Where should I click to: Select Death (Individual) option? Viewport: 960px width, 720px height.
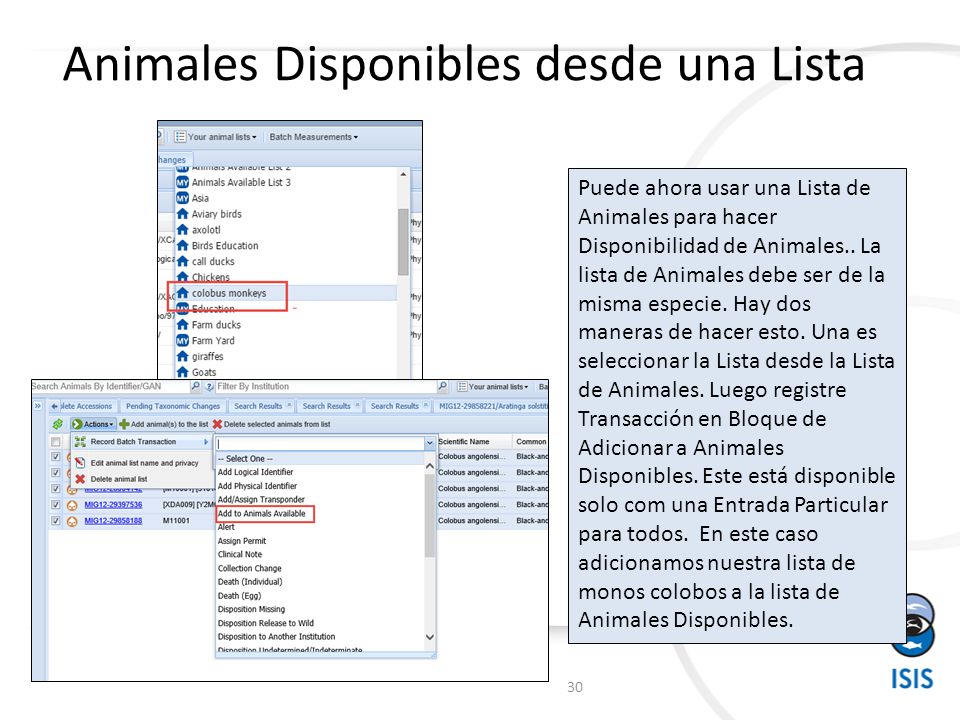pyautogui.click(x=250, y=582)
